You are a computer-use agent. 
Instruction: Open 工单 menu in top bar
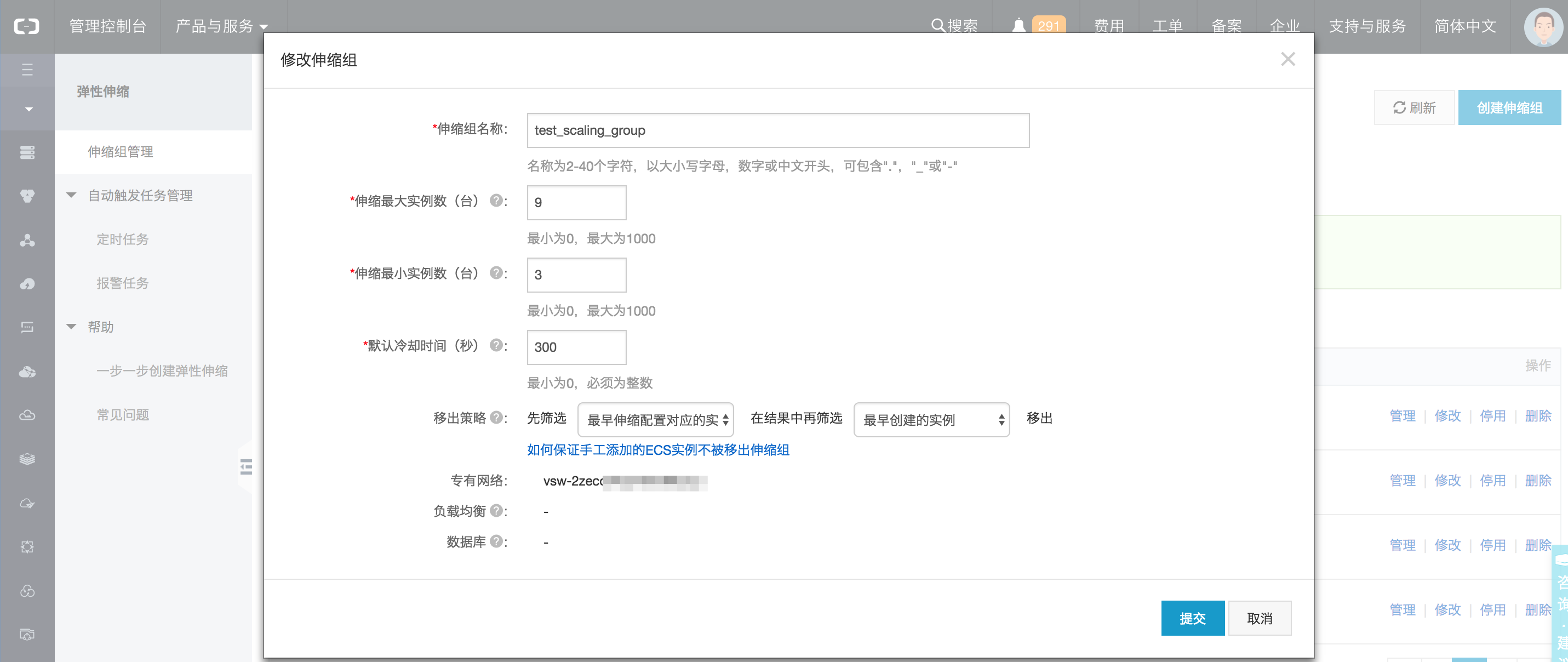(x=1168, y=26)
